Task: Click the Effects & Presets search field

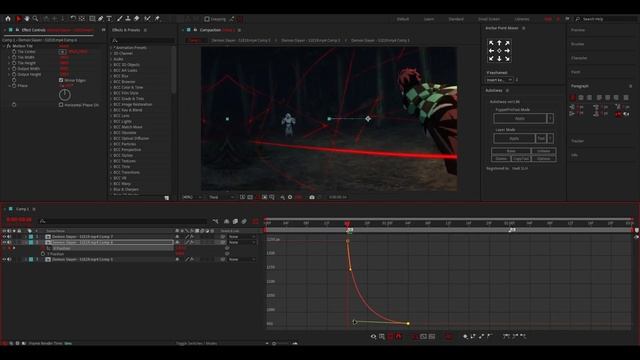Action: point(143,40)
